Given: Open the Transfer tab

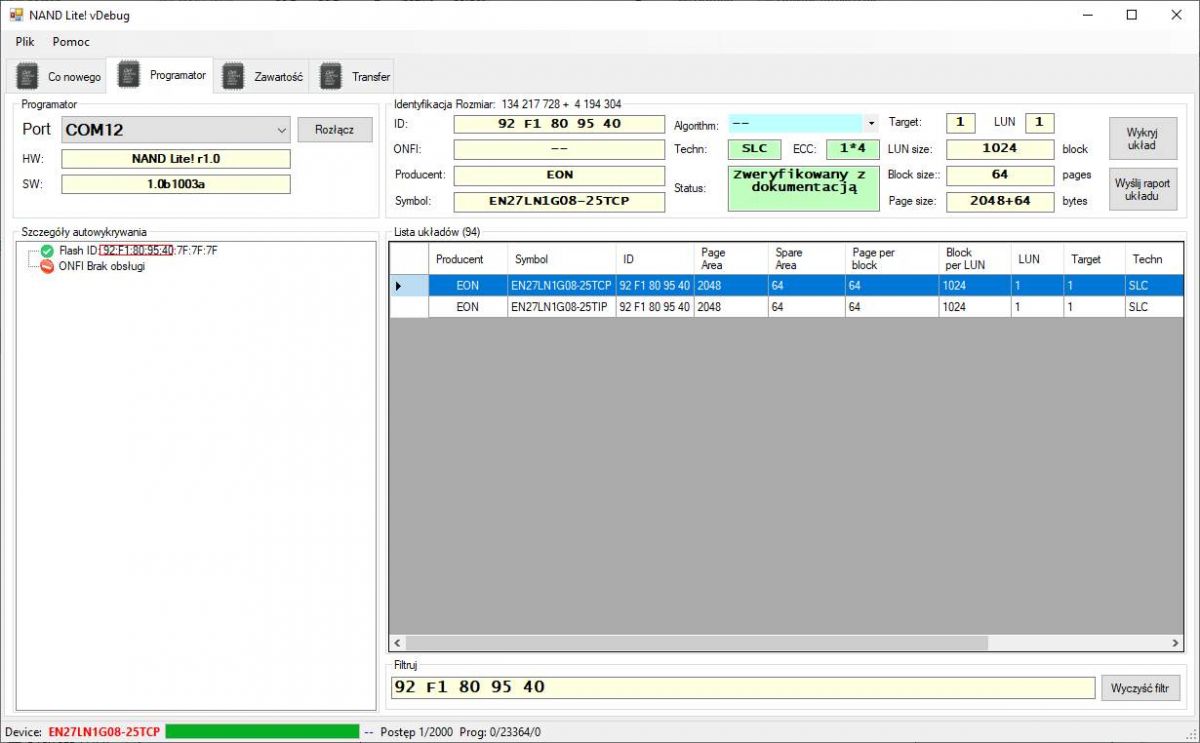Looking at the screenshot, I should coord(354,77).
